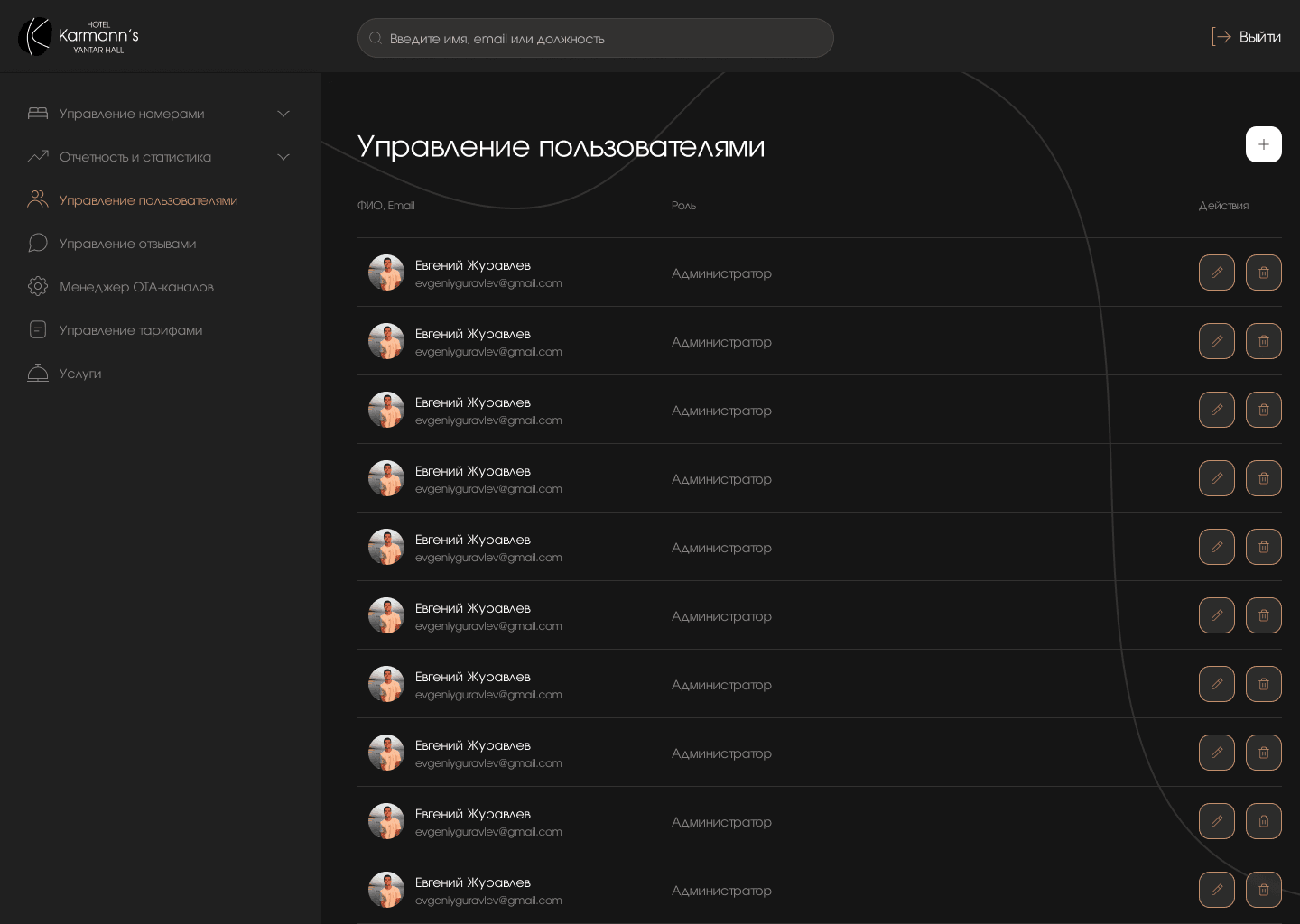Viewport: 1300px width, 924px height.
Task: Select the bed icon for Управление номерами
Action: tap(38, 114)
